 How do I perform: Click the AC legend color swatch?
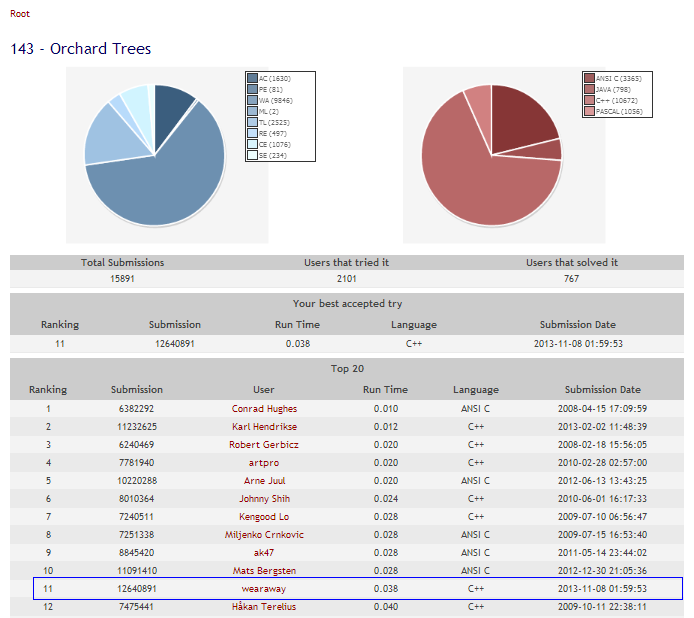click(x=252, y=78)
